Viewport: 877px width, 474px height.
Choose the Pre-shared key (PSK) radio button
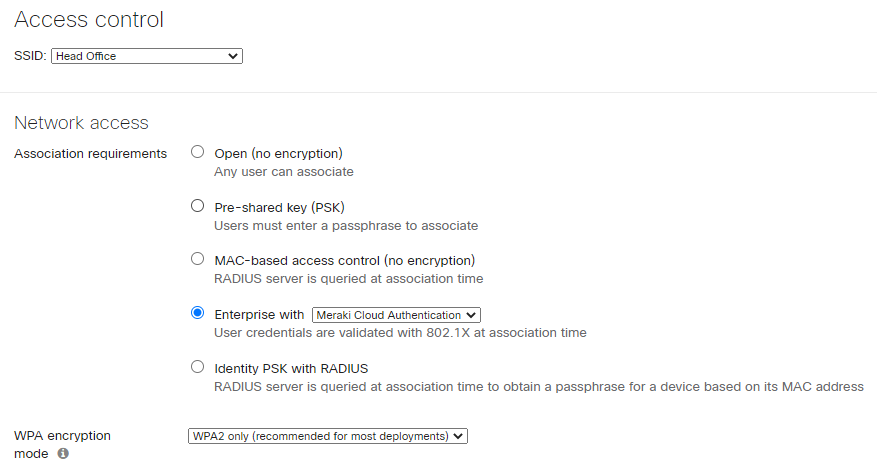[x=197, y=206]
